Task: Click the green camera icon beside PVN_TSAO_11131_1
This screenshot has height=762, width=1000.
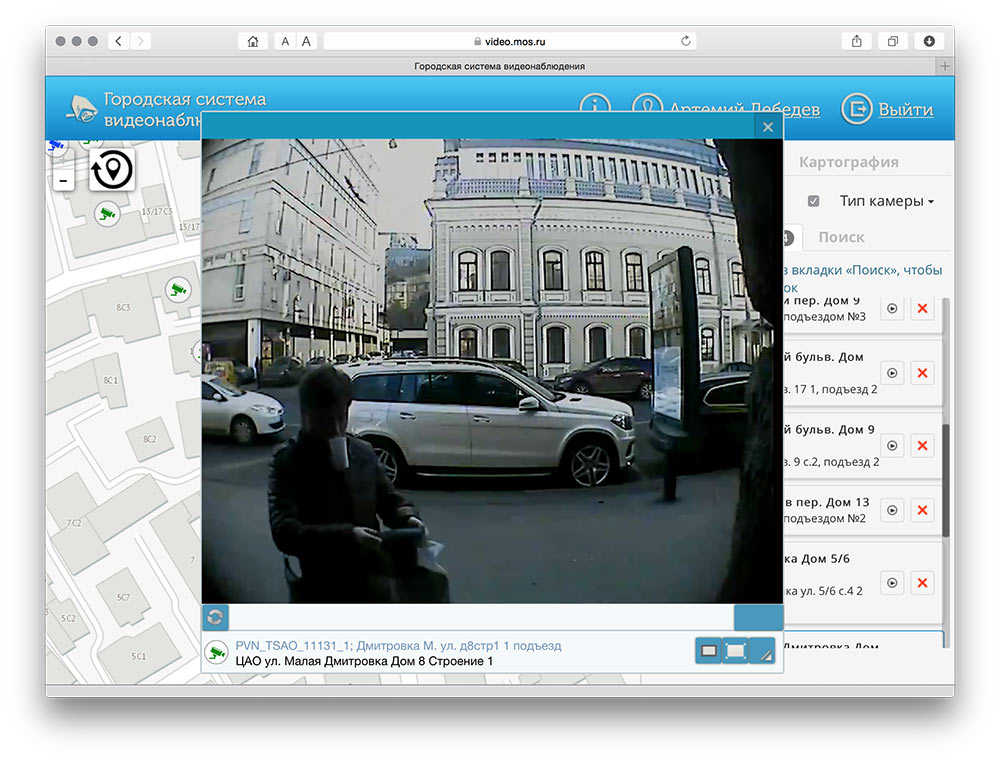Action: click(217, 653)
